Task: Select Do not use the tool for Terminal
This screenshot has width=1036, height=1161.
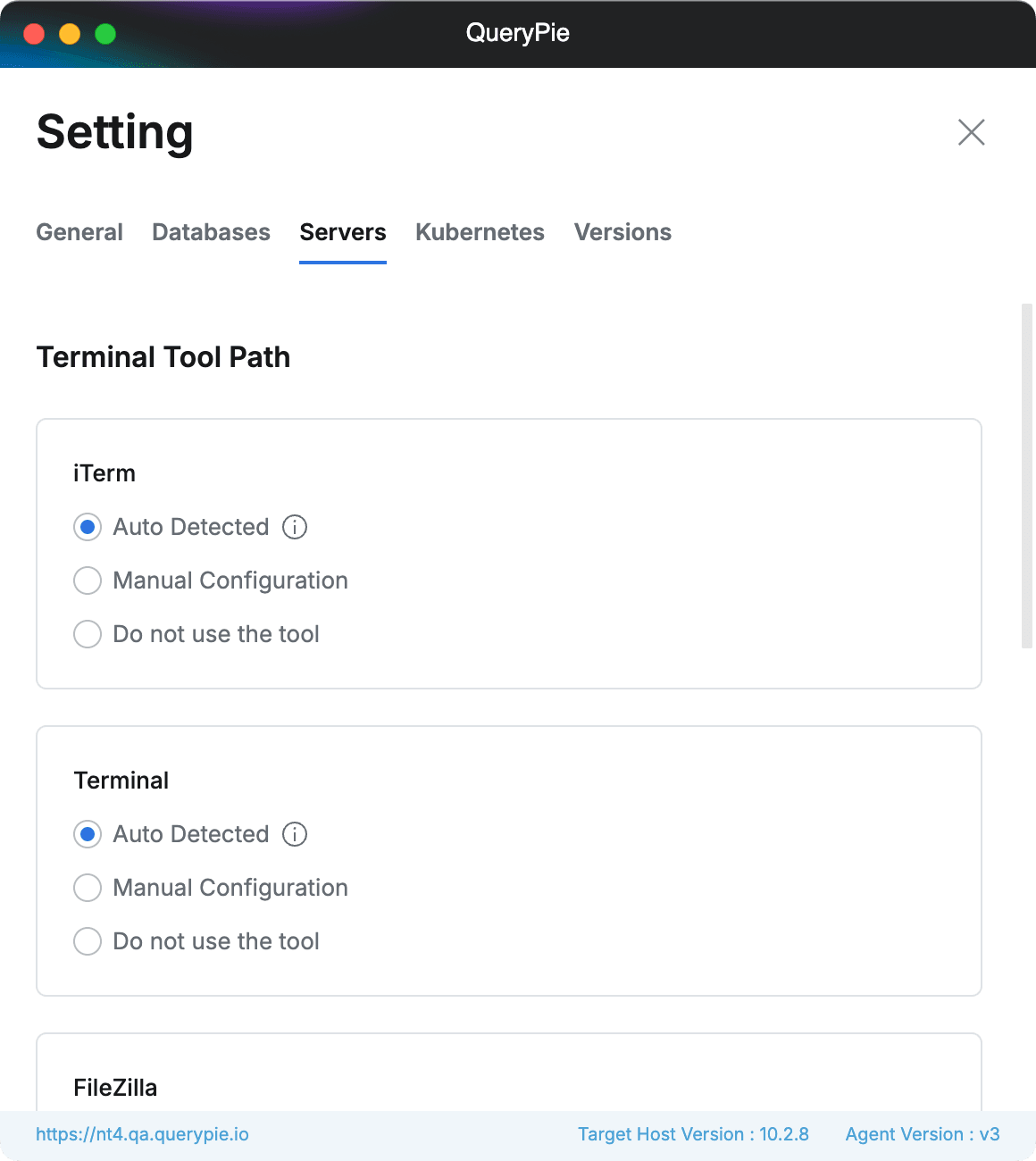Action: [88, 941]
